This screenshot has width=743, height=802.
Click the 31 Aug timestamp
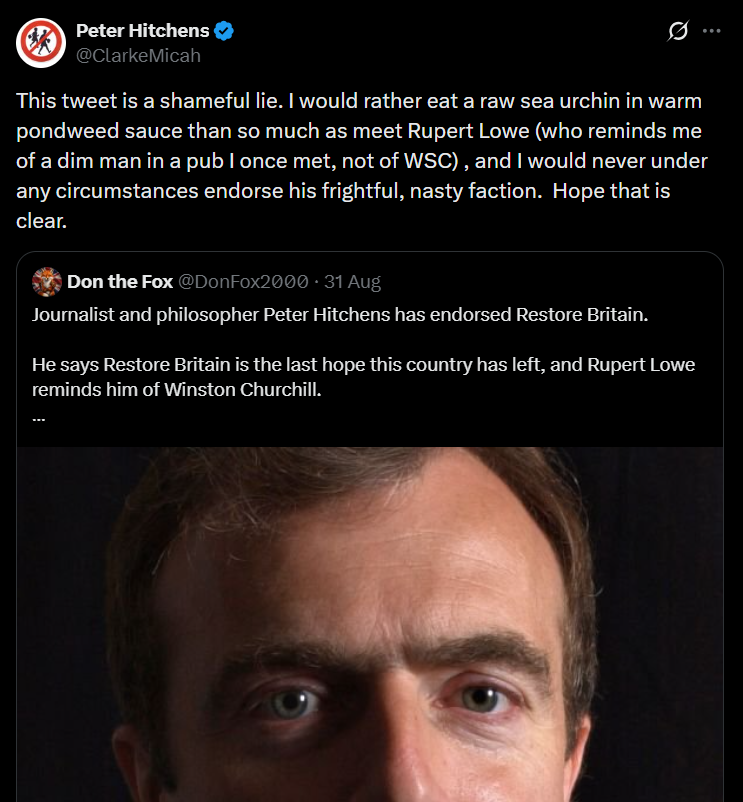(x=352, y=282)
